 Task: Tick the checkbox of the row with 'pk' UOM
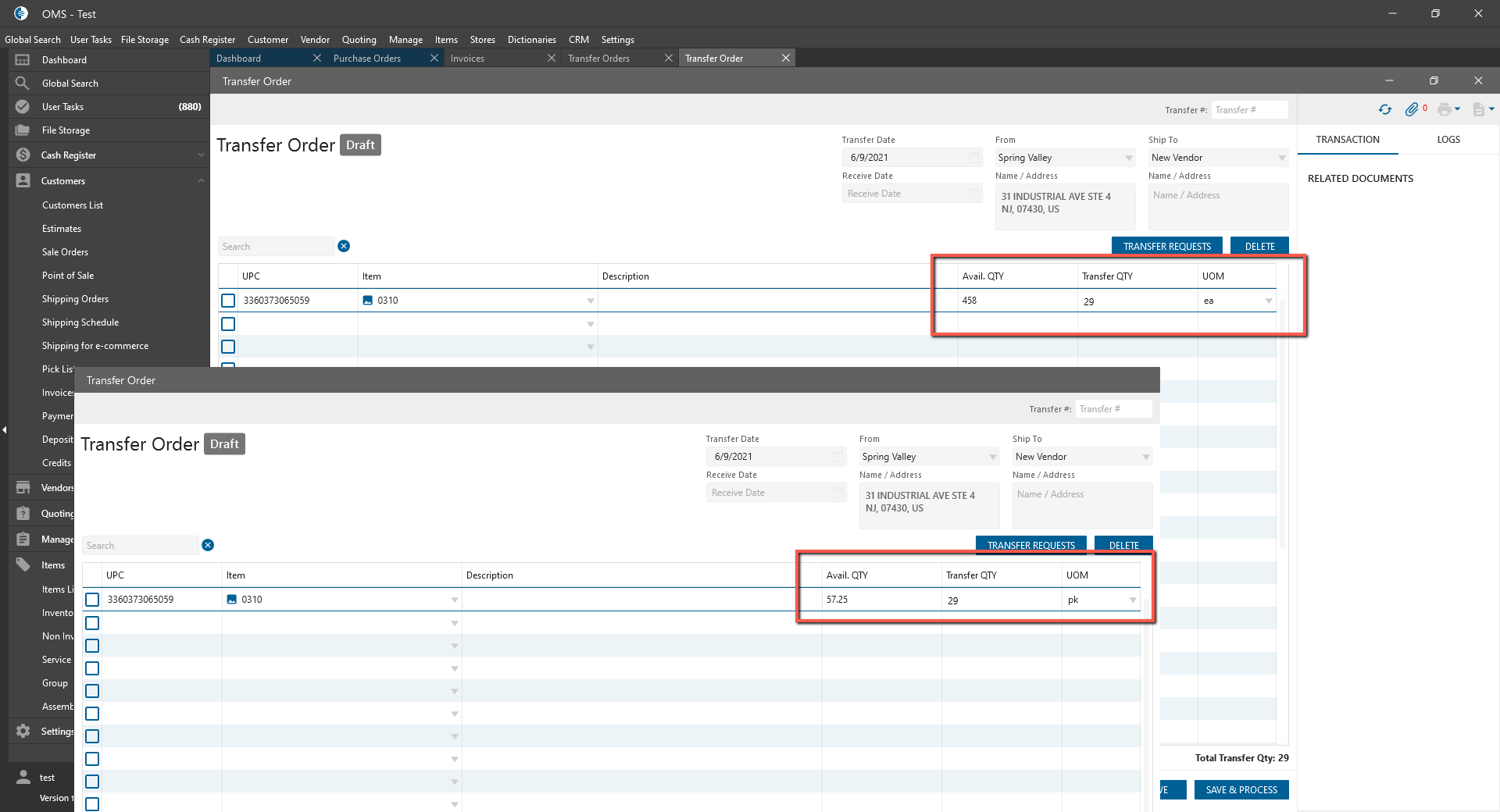pos(92,600)
